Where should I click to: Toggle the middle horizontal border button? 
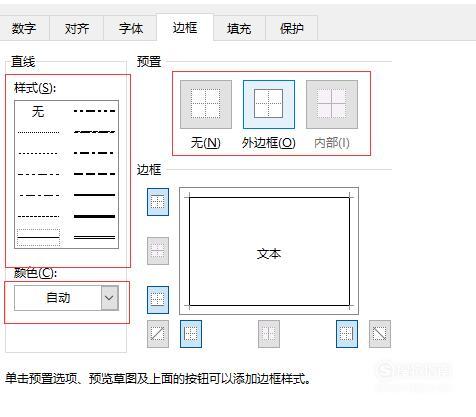tap(158, 251)
